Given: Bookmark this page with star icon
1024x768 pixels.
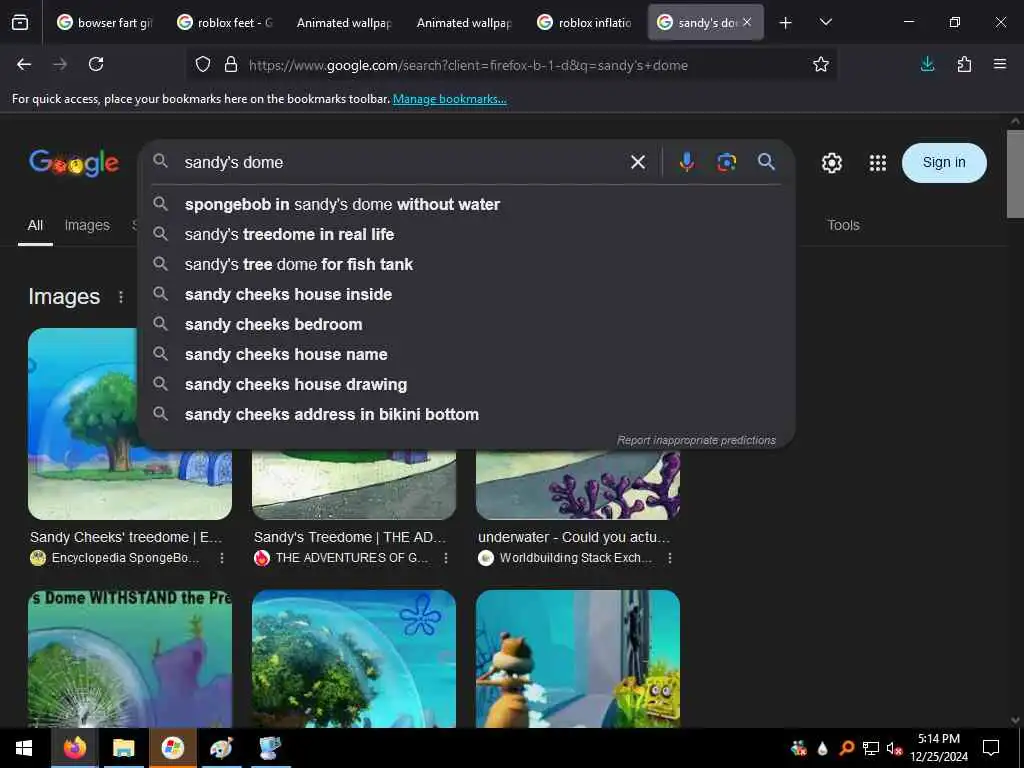Looking at the screenshot, I should point(821,65).
